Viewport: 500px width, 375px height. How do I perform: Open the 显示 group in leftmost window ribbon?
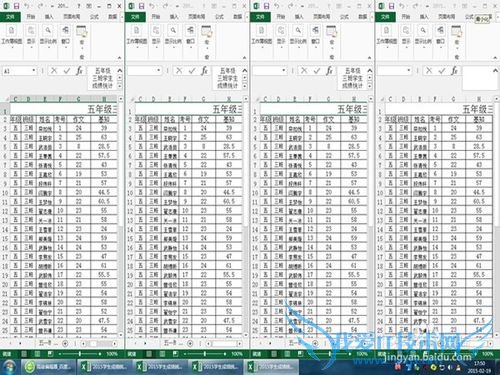tap(31, 36)
